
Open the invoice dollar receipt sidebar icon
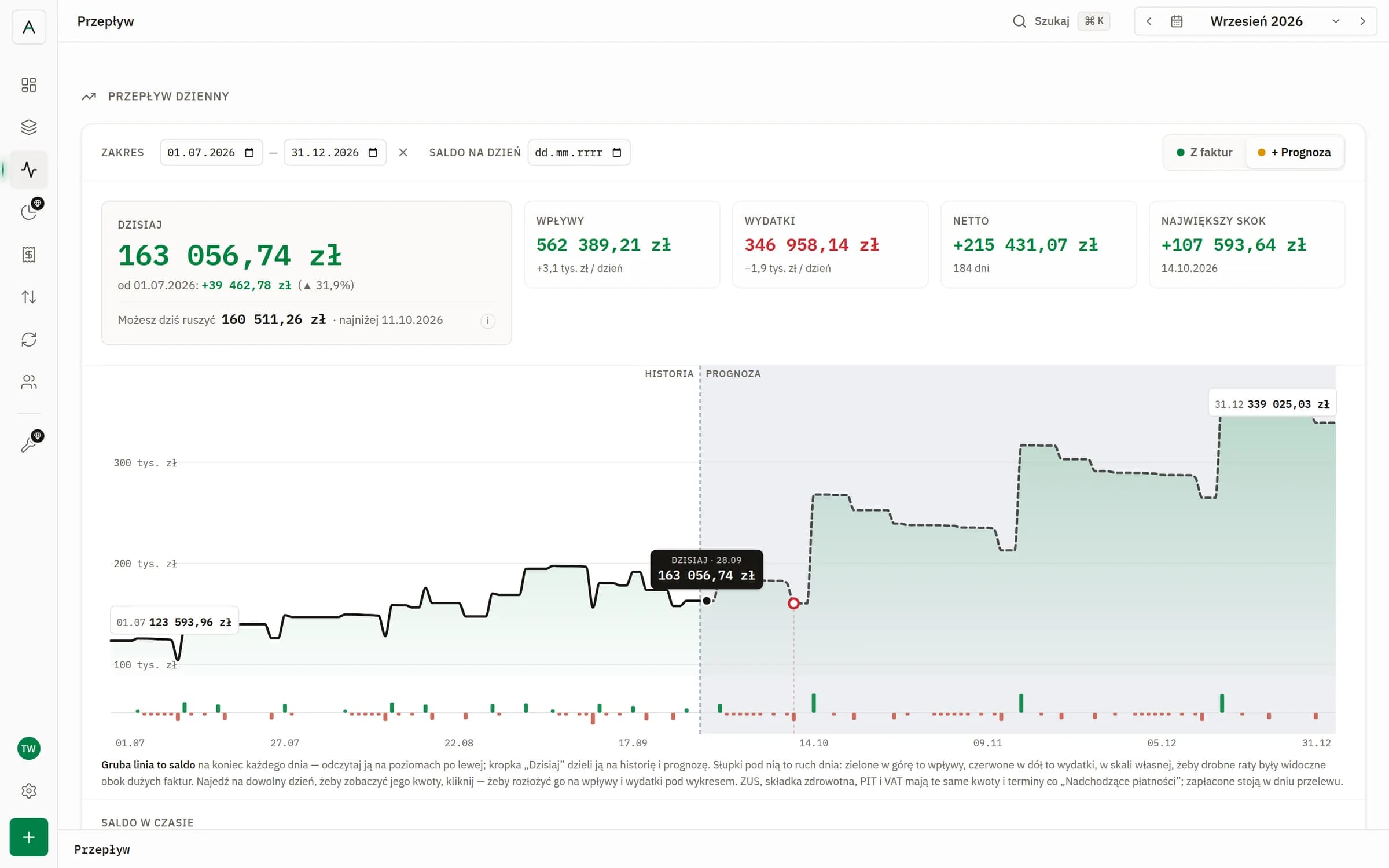pos(28,255)
